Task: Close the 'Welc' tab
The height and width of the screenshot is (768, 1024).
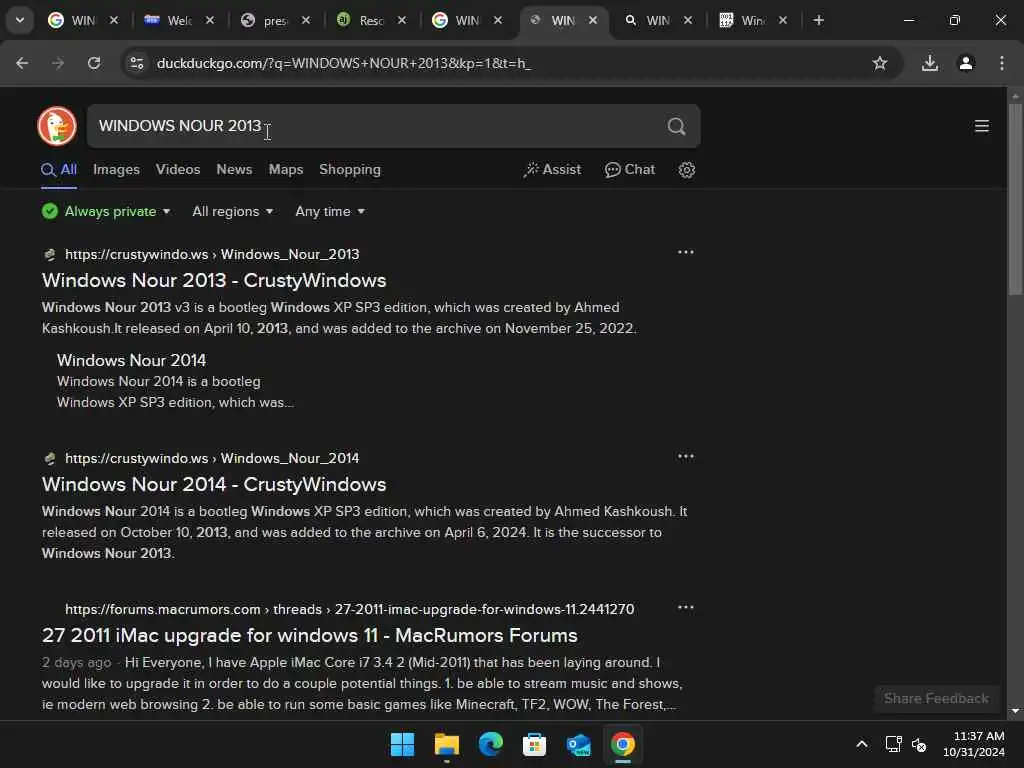Action: 210,20
